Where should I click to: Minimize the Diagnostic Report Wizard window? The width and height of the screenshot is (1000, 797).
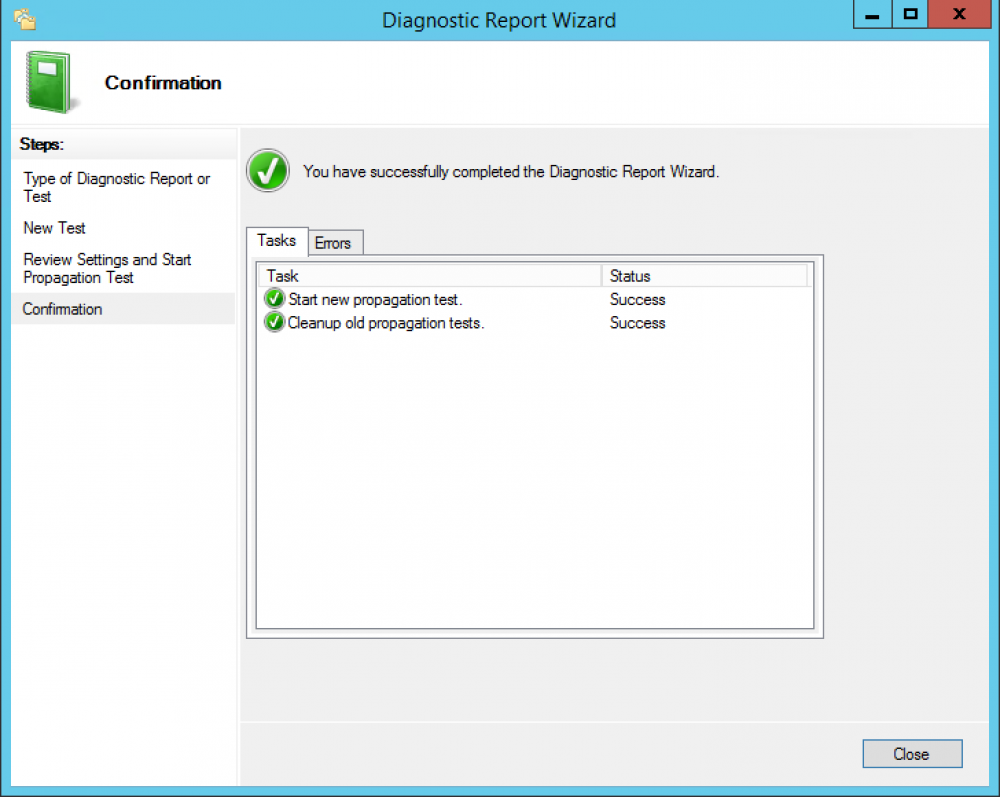[x=872, y=16]
